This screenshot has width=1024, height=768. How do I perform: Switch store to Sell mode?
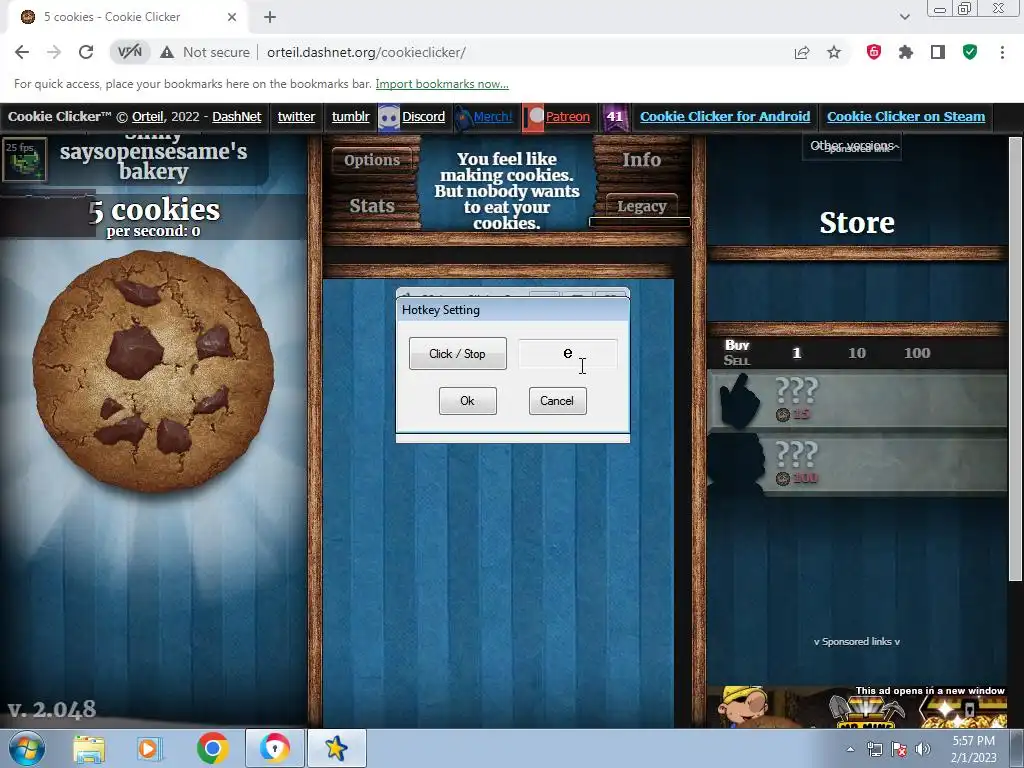(x=737, y=360)
